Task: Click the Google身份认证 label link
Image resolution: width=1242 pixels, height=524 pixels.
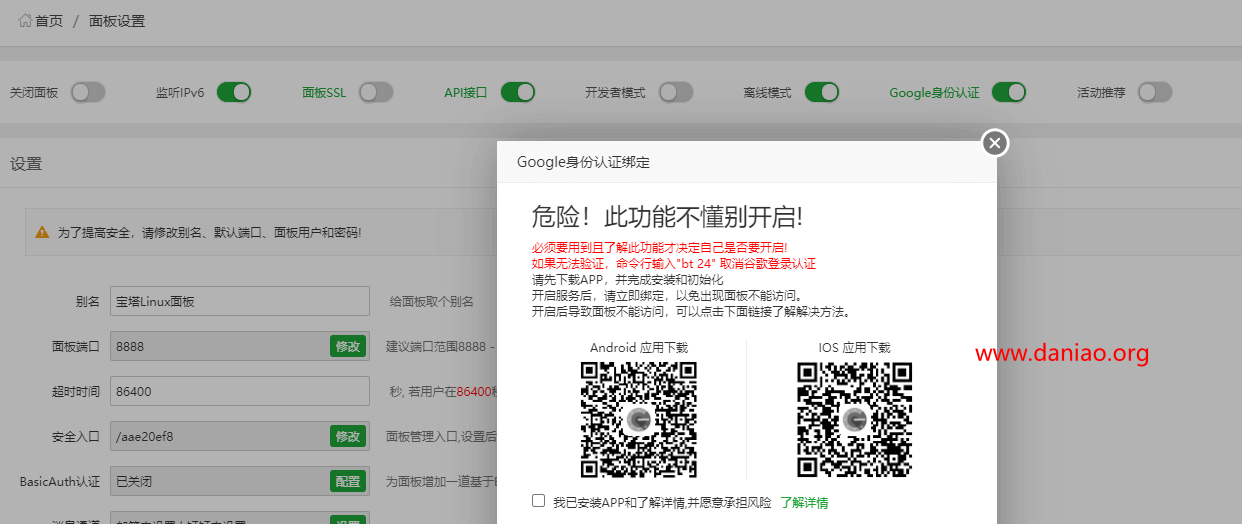Action: tap(934, 93)
